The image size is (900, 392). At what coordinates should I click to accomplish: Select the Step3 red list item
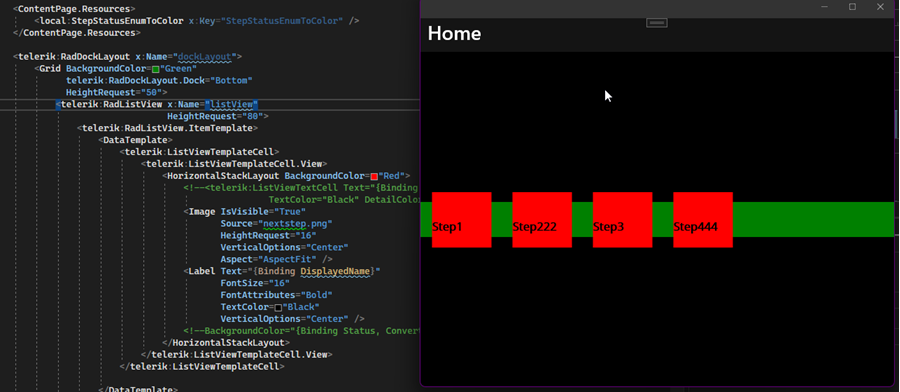click(x=622, y=220)
